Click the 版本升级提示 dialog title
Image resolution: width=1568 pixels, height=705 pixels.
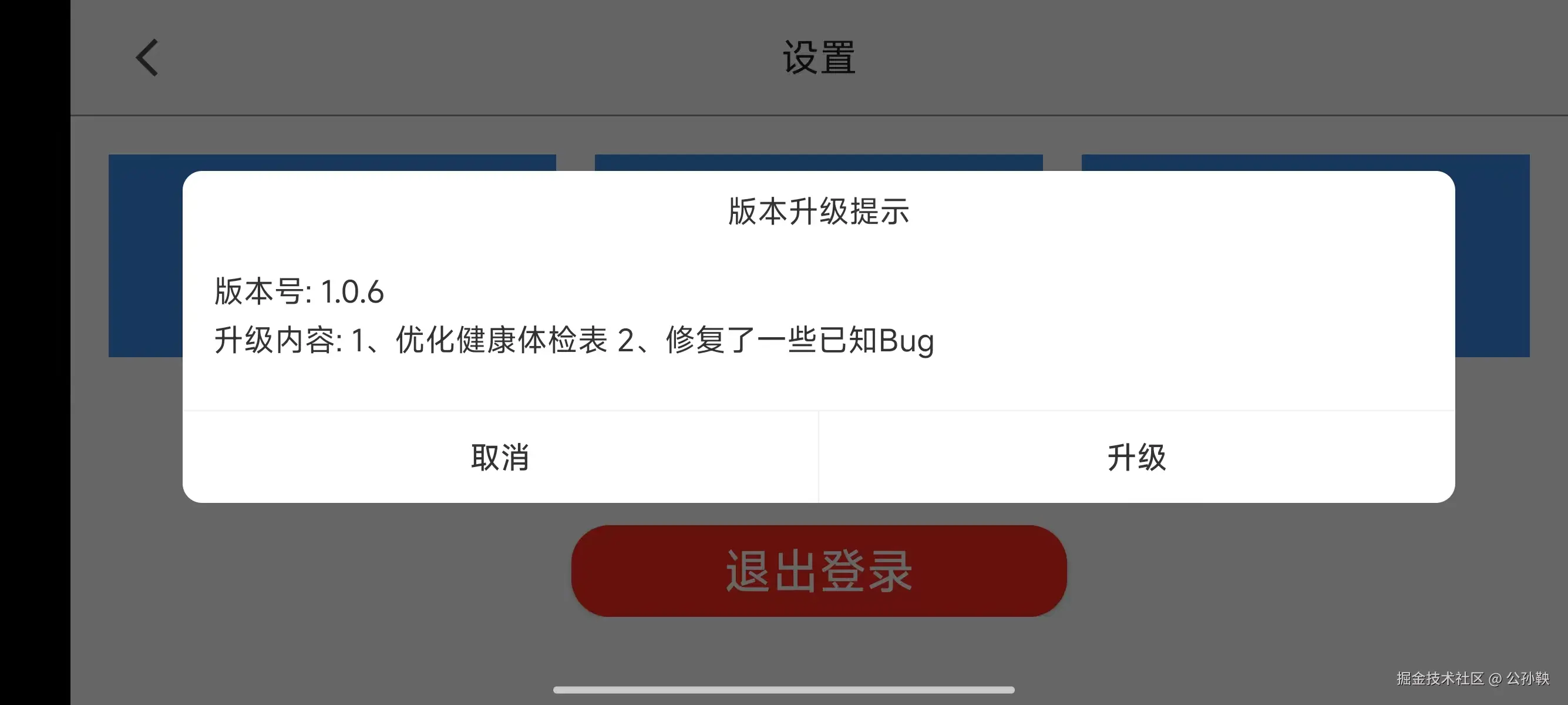[819, 211]
